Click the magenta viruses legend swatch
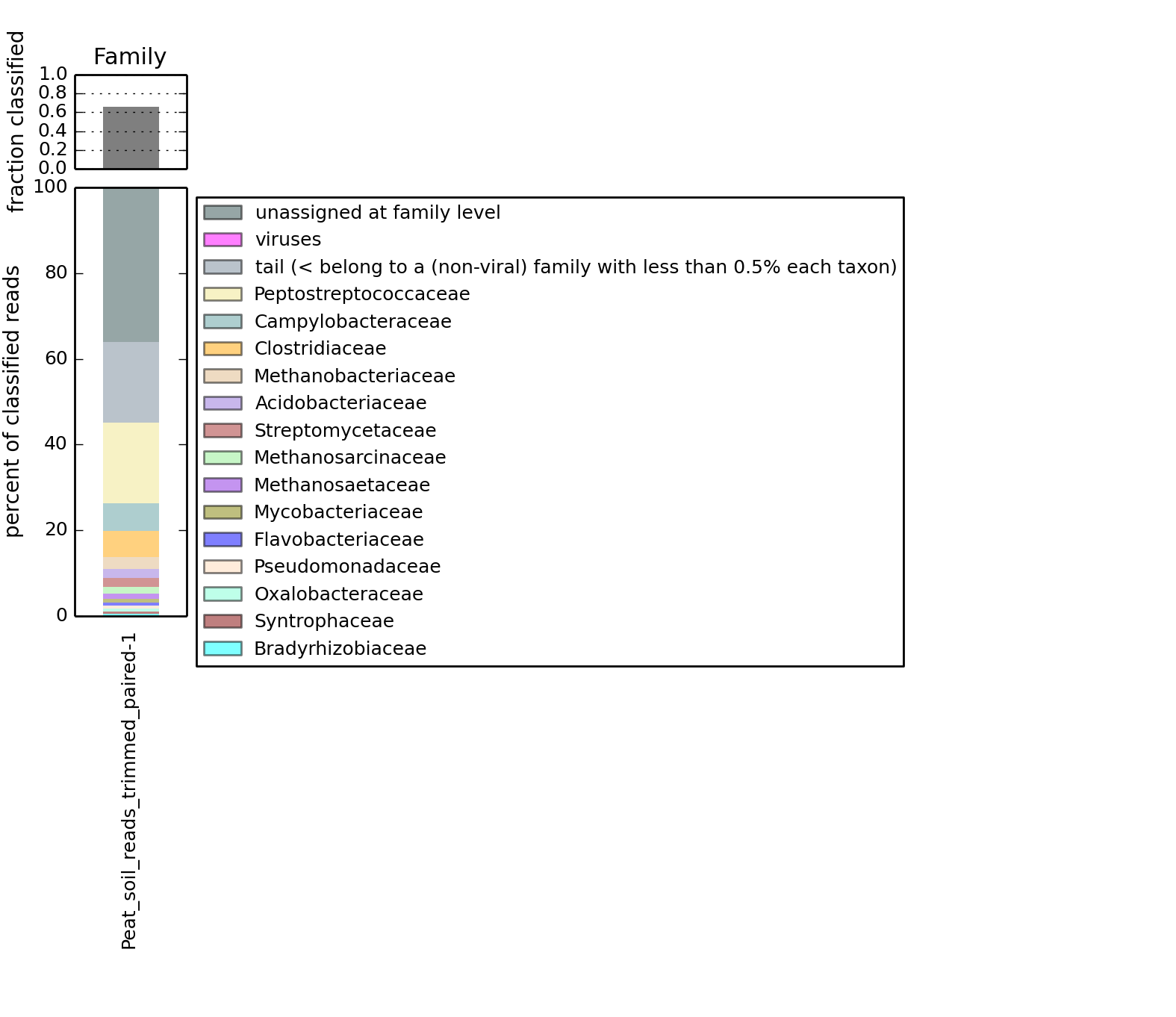Screen dimensions: 1176x1017 [223, 240]
